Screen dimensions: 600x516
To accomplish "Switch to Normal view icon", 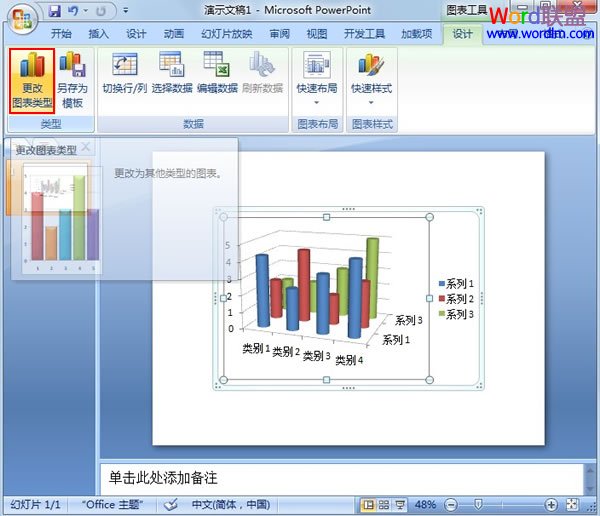I will [x=368, y=505].
